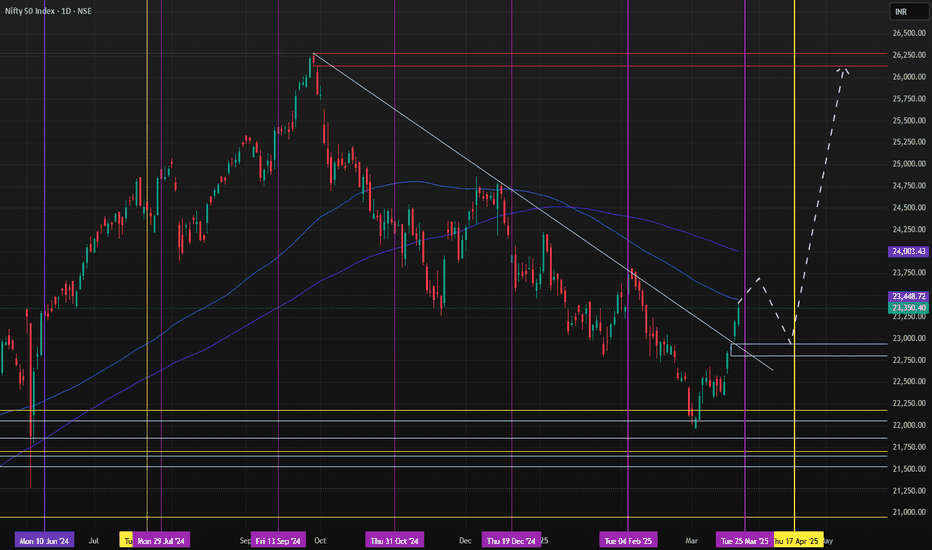The height and width of the screenshot is (550, 932).
Task: Click the 23,448.72 purple price label
Action: point(908,296)
